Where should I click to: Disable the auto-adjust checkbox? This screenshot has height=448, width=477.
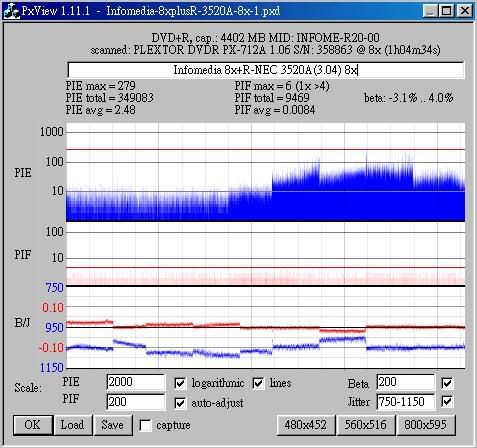180,403
